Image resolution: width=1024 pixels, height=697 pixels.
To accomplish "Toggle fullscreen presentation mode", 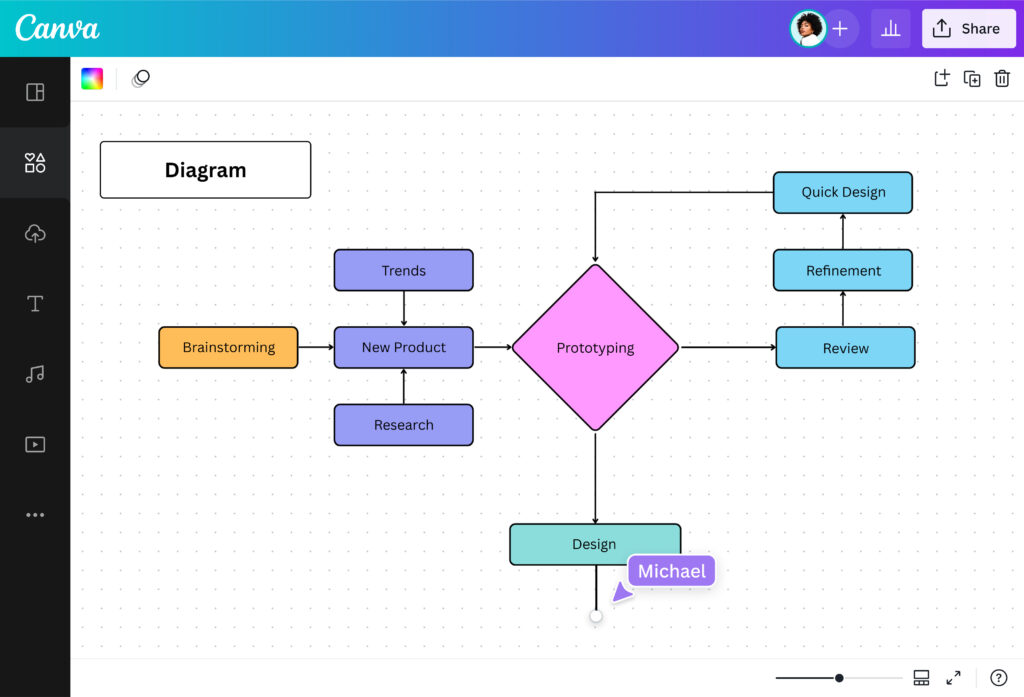I will point(953,678).
